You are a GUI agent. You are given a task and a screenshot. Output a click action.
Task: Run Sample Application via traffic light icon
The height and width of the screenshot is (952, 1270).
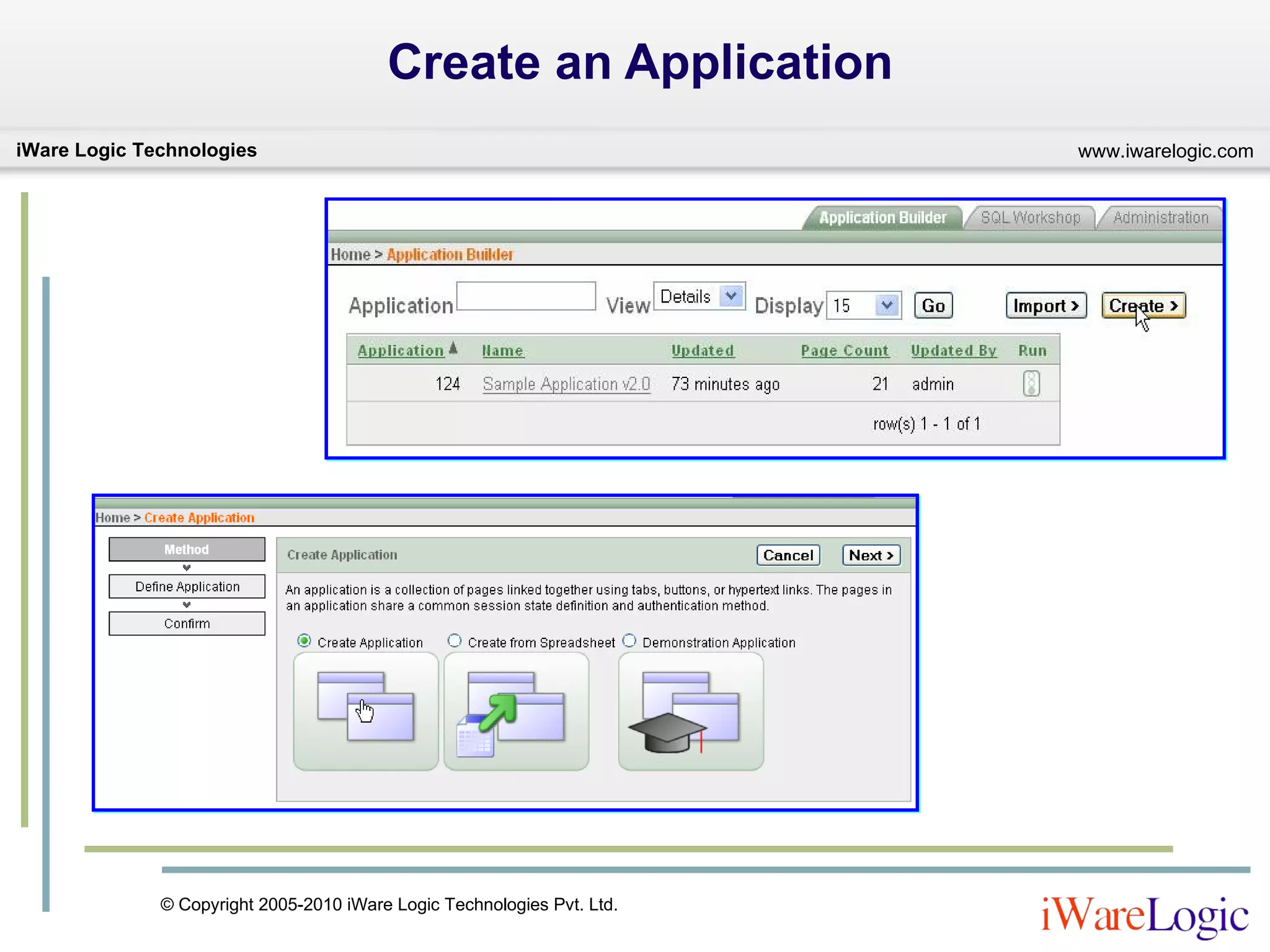click(1031, 384)
